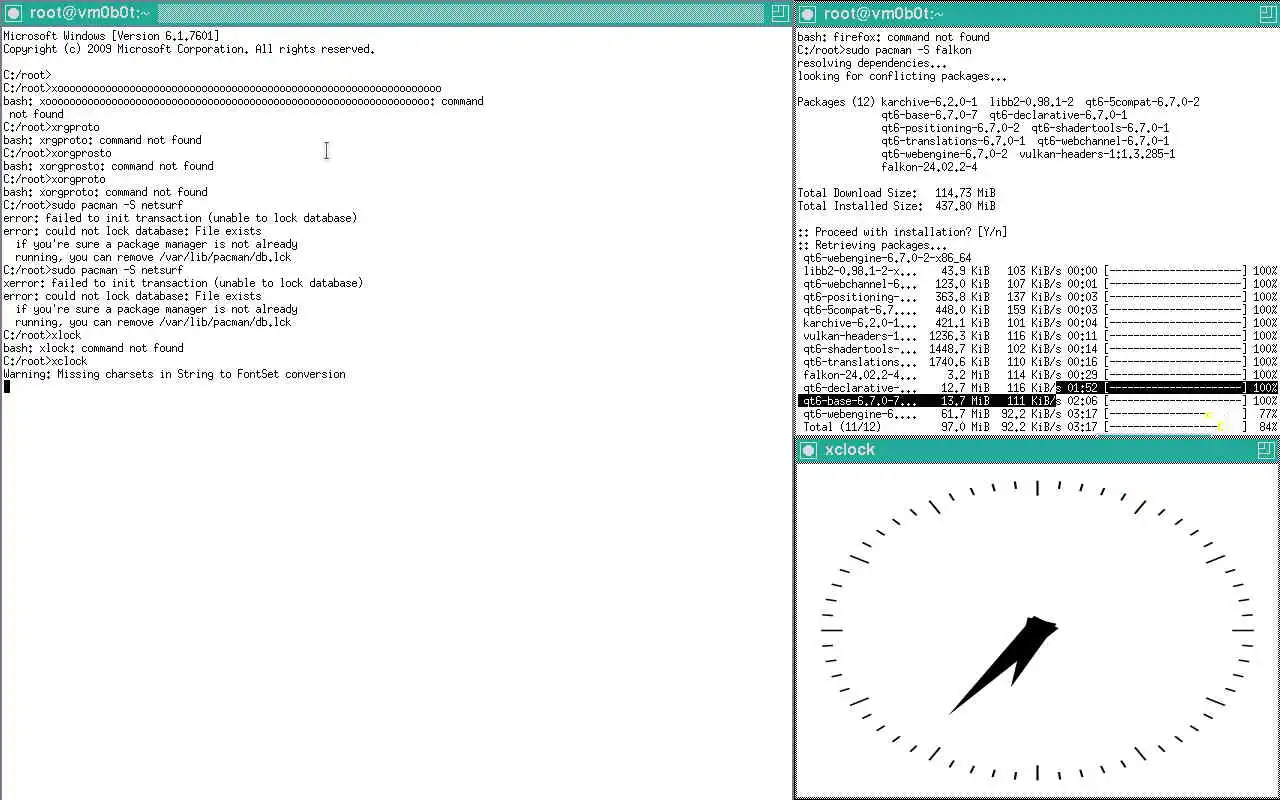
Task: Select the xclock window title text
Action: (x=850, y=450)
